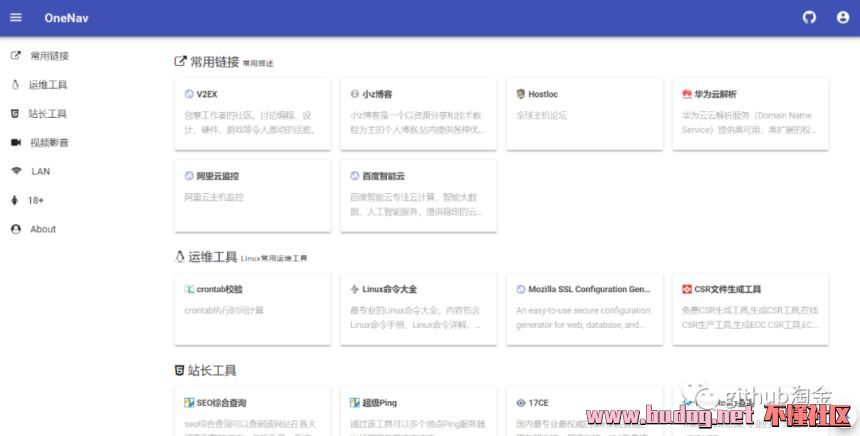860x436 pixels.
Task: Open the CSR文件生成工具 card
Action: pyautogui.click(x=750, y=309)
